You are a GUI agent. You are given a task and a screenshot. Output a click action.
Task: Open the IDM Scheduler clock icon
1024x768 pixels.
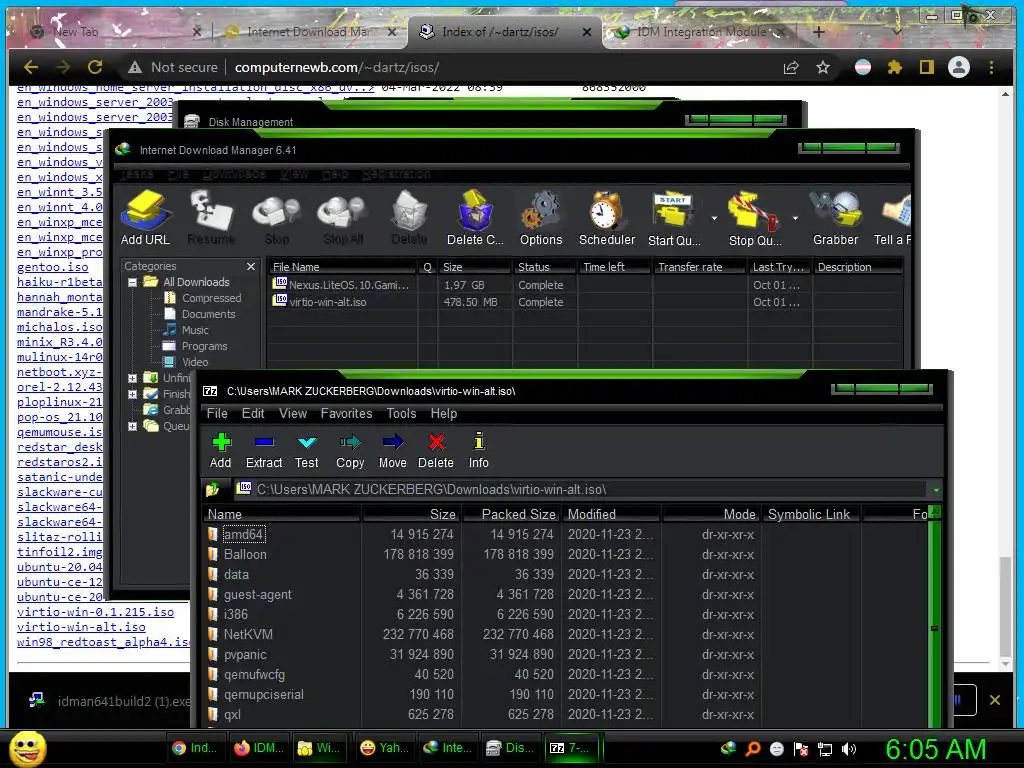[x=607, y=218]
